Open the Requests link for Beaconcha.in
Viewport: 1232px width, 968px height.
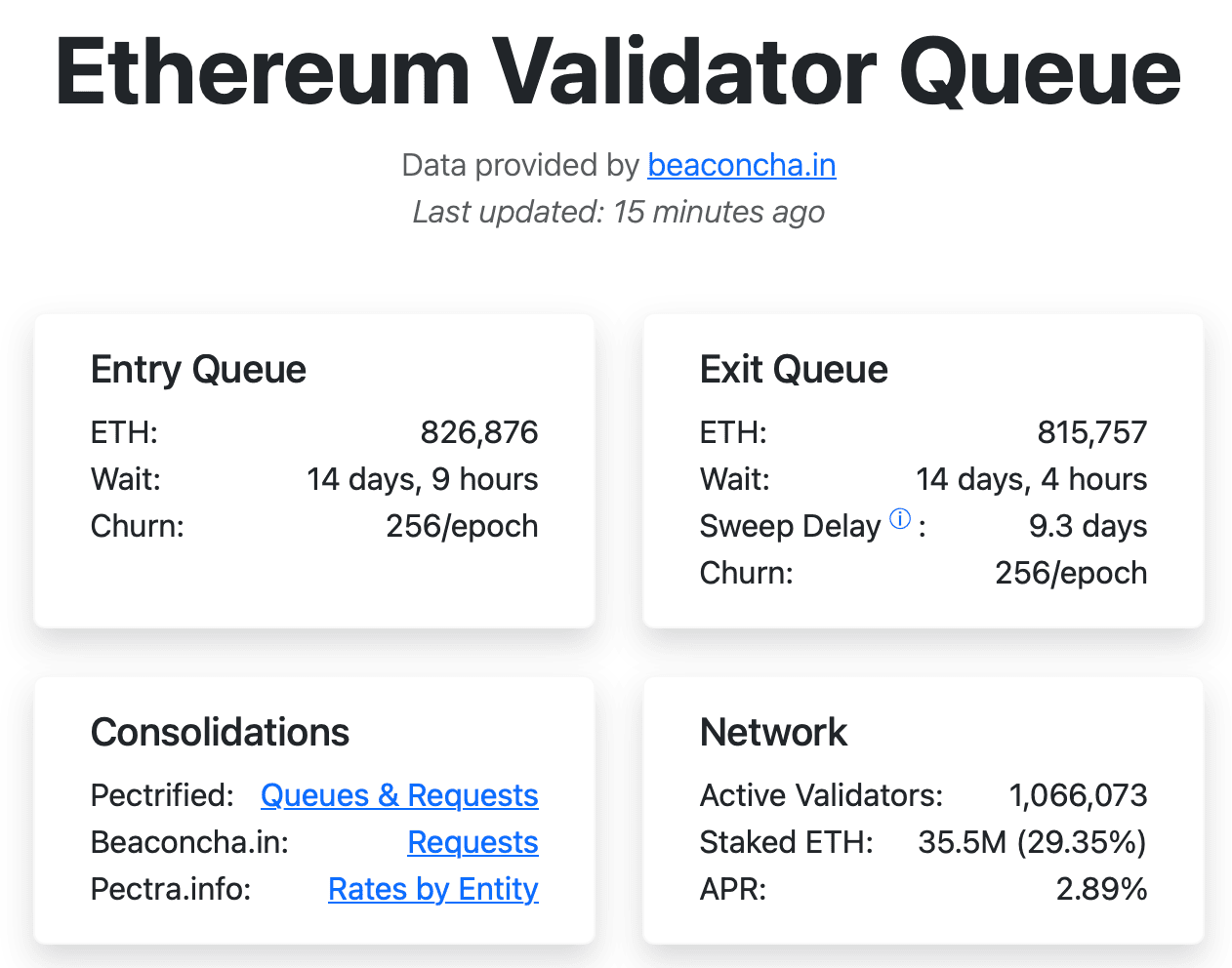[x=472, y=842]
